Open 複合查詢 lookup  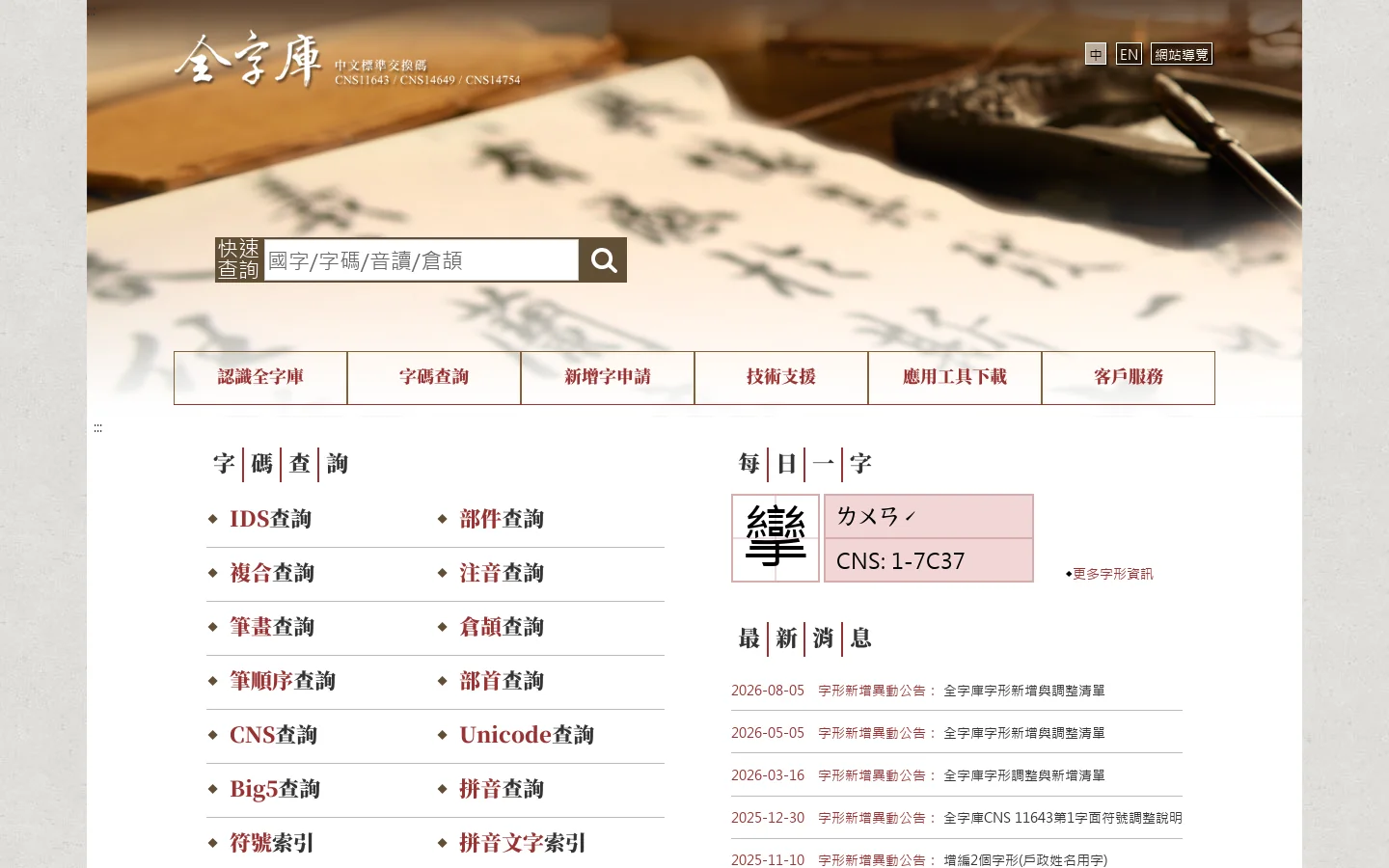tap(272, 573)
